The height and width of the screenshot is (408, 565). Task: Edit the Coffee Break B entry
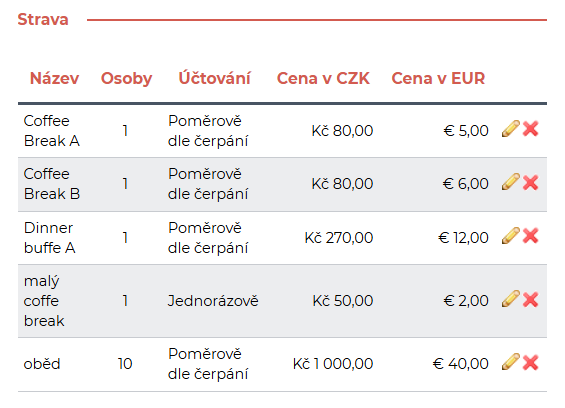coord(511,182)
